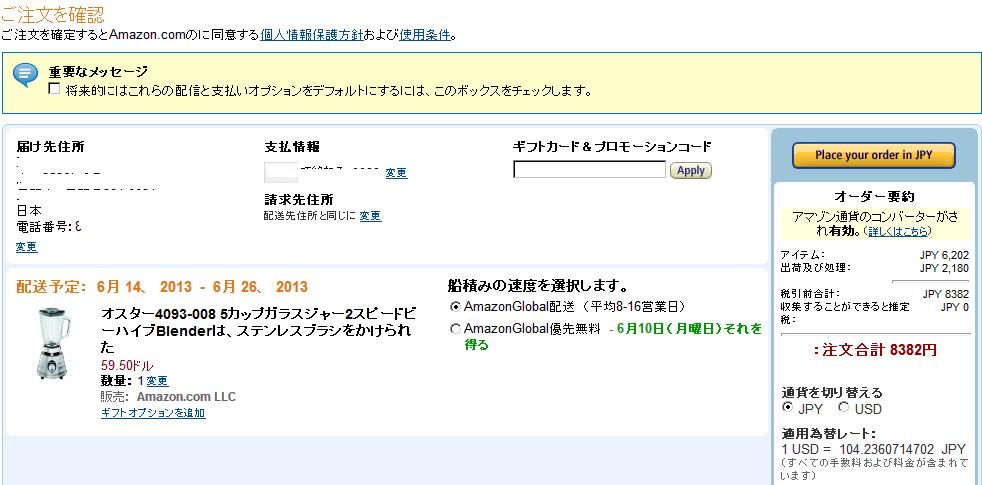The width and height of the screenshot is (982, 485).
Task: Click the blender product thumbnail
Action: click(53, 343)
